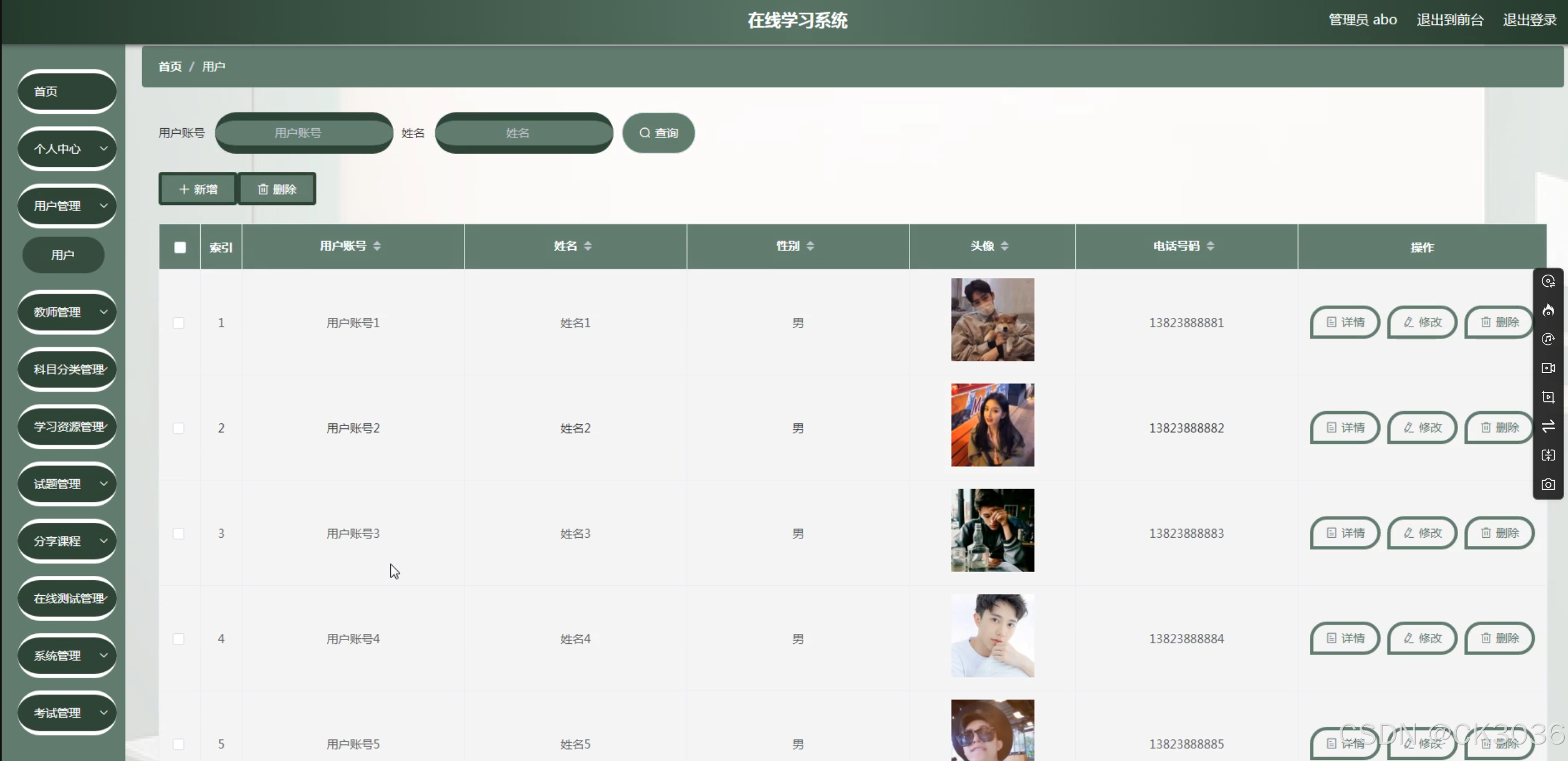1568x761 pixels.
Task: Click the compress icon in side toolbar
Action: point(1548,455)
